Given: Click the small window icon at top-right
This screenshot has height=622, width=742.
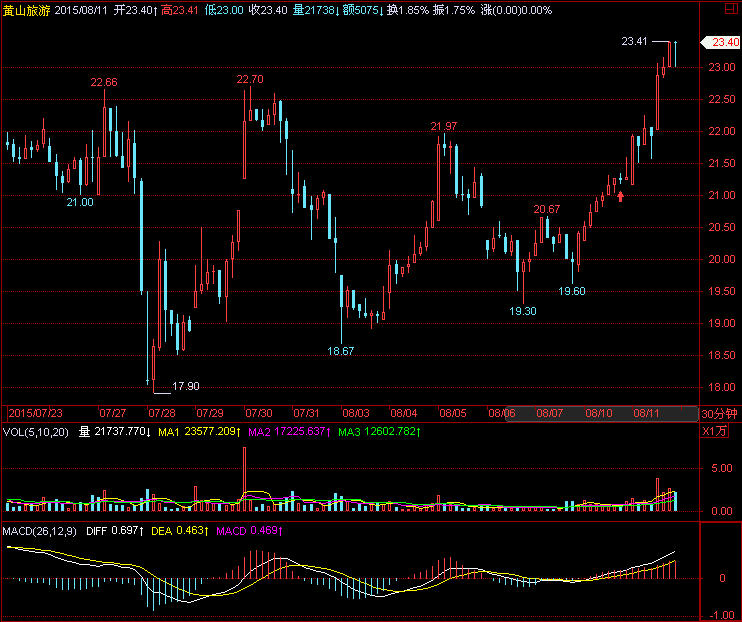Looking at the screenshot, I should 733,9.
